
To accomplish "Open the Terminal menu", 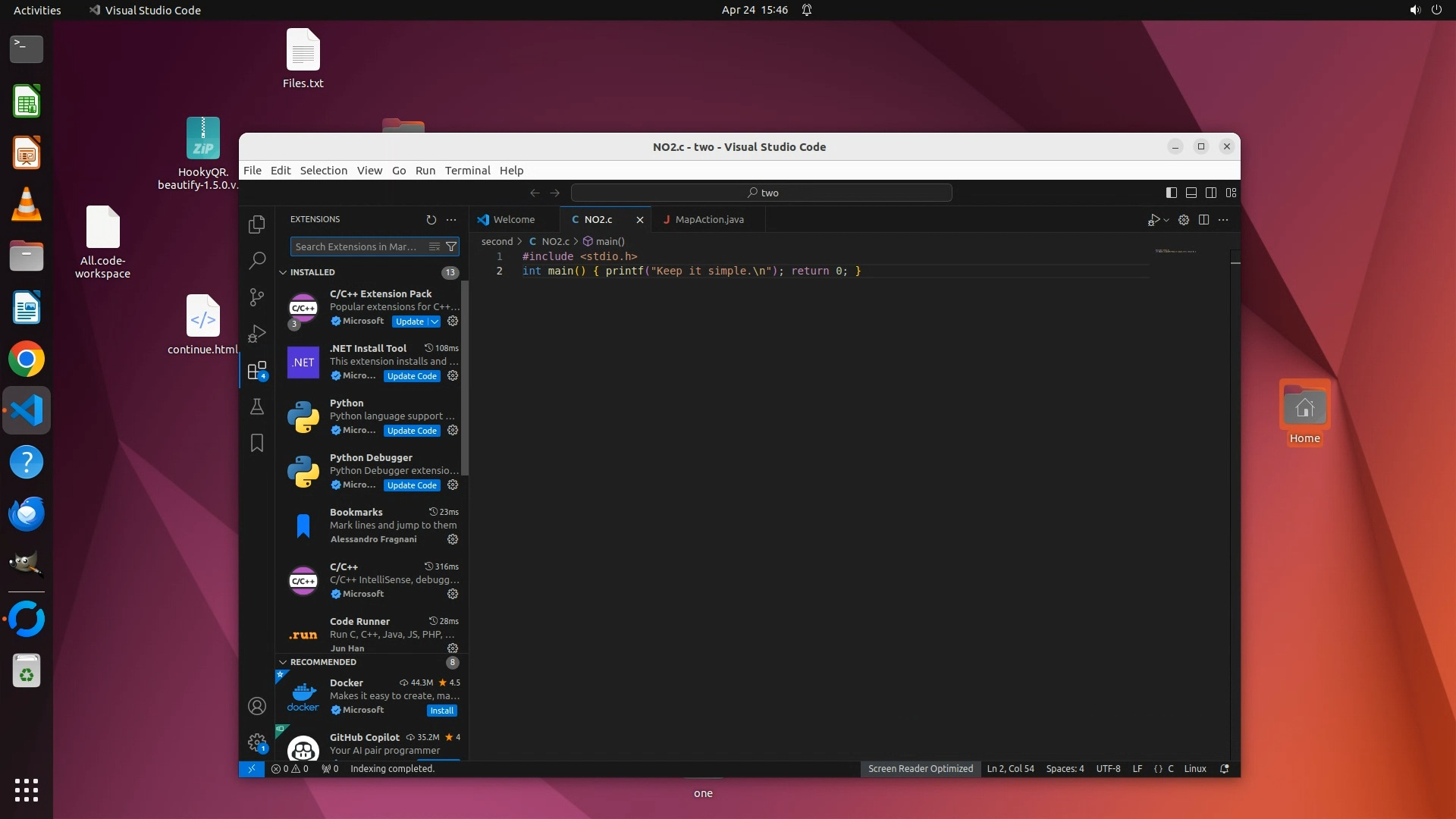I will 467,171.
